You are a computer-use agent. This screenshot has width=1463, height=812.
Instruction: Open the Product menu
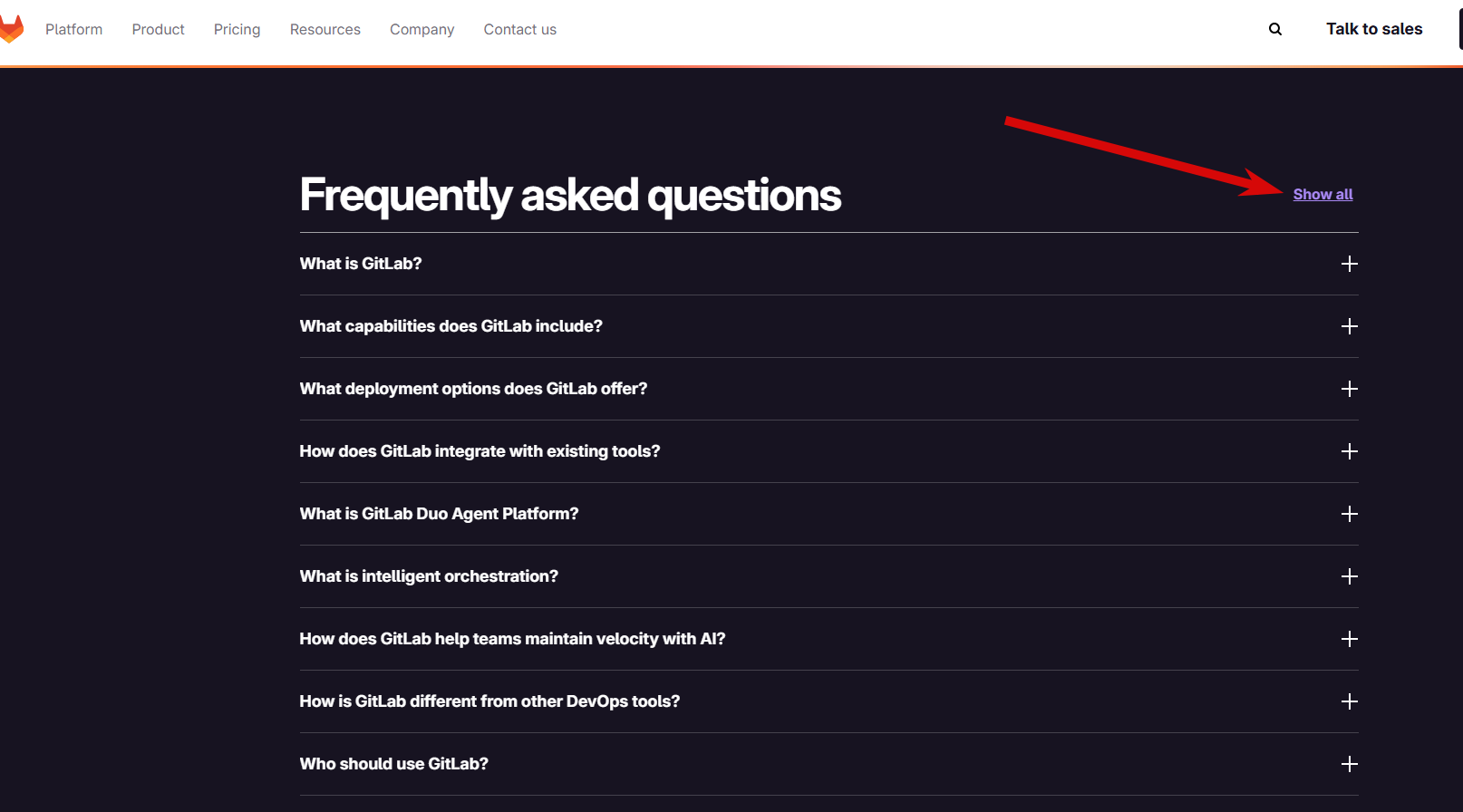(158, 29)
